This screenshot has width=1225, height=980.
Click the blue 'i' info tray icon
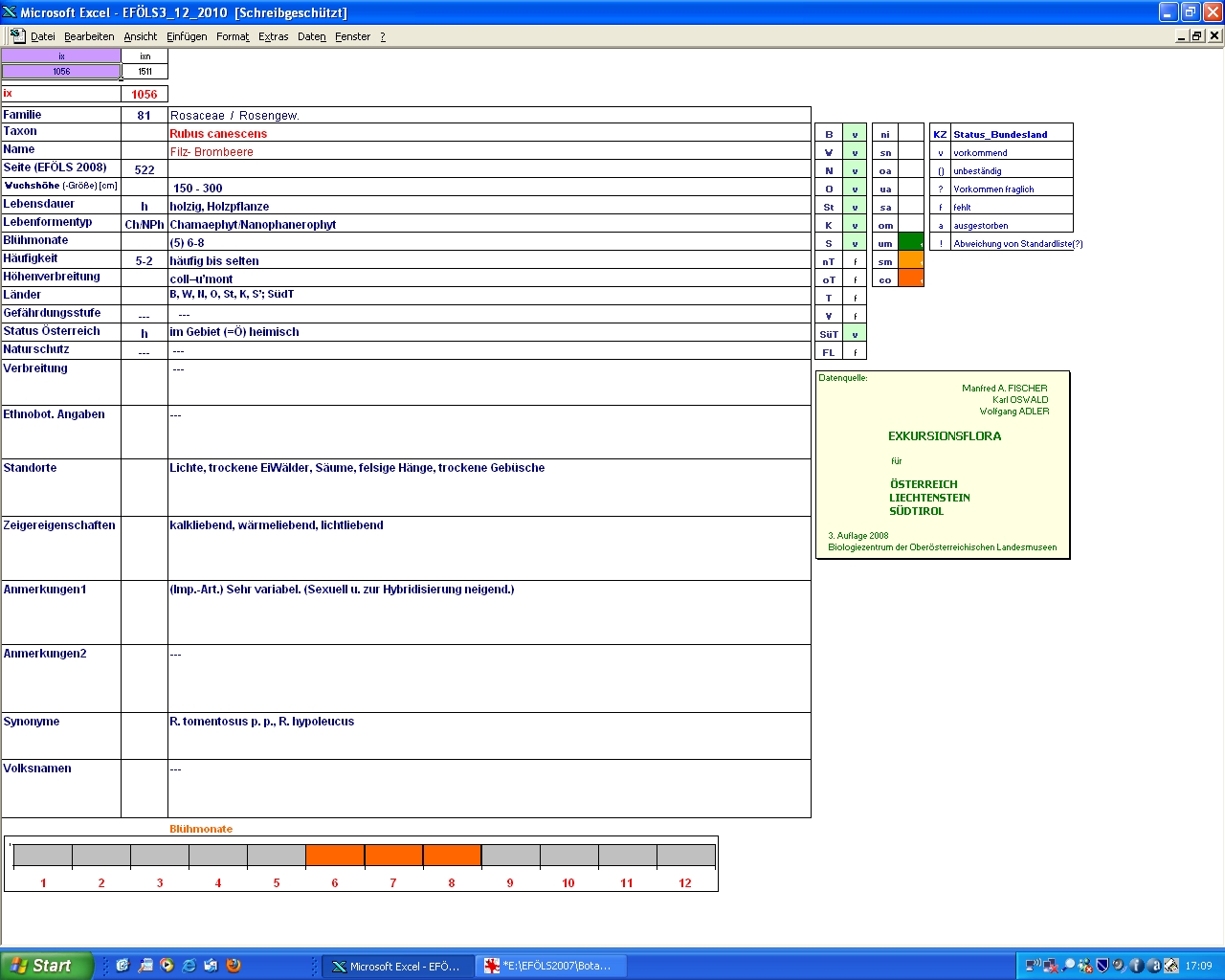(x=1136, y=966)
